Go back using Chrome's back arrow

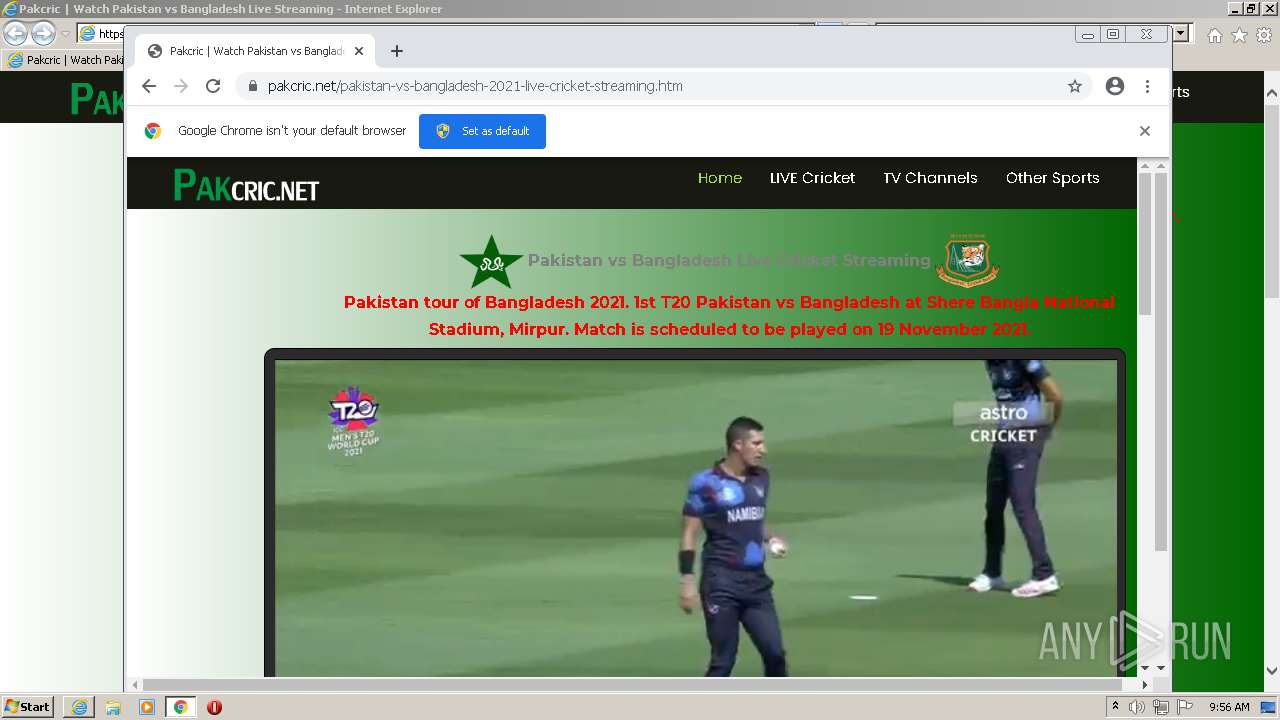[149, 86]
